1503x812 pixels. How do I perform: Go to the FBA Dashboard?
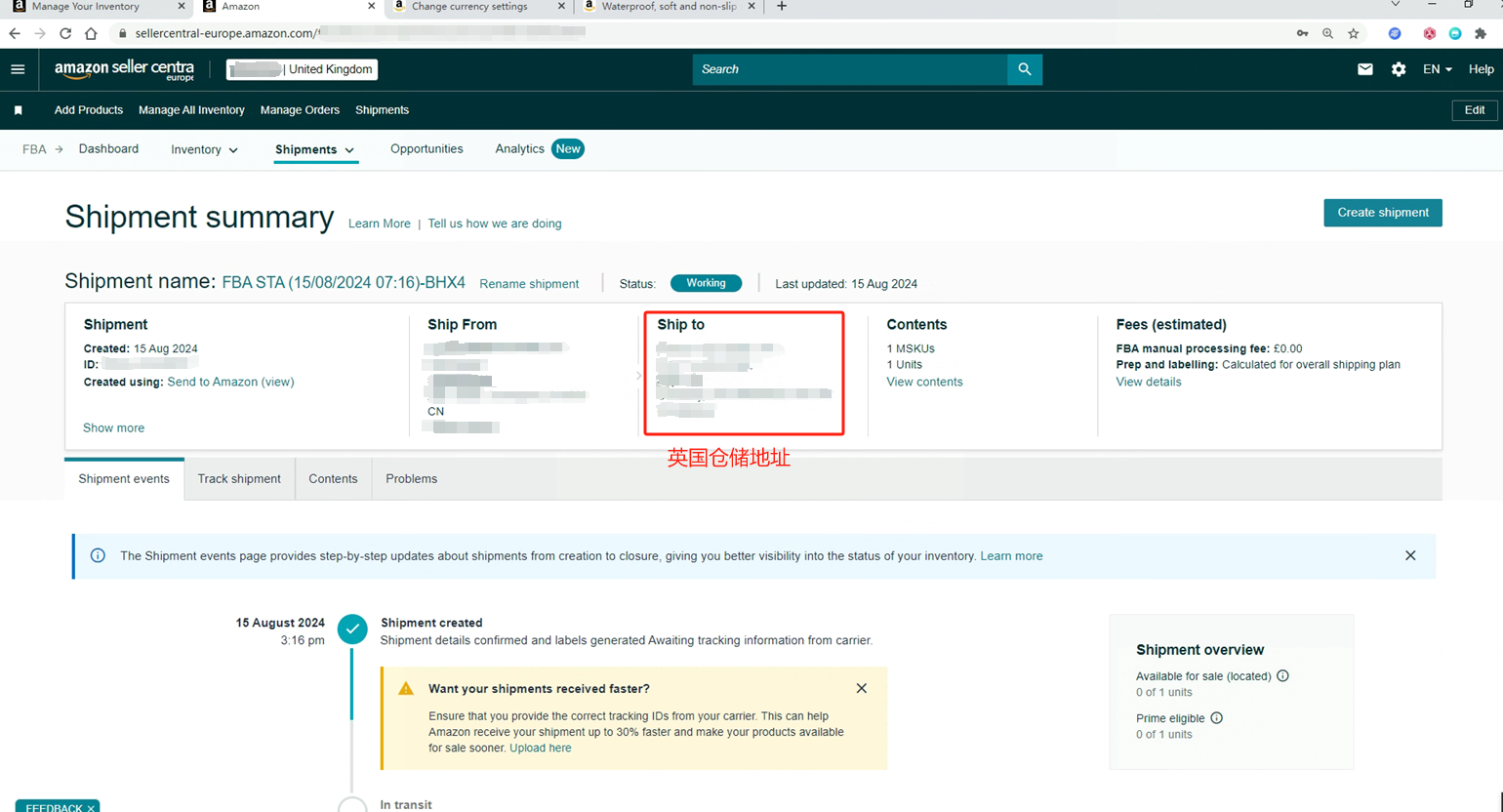(108, 148)
